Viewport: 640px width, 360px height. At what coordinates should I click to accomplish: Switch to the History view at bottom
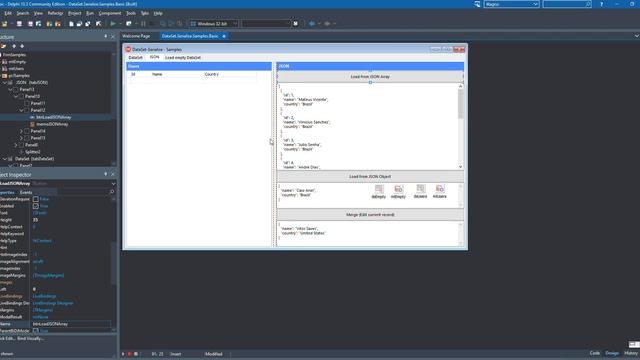click(x=631, y=353)
